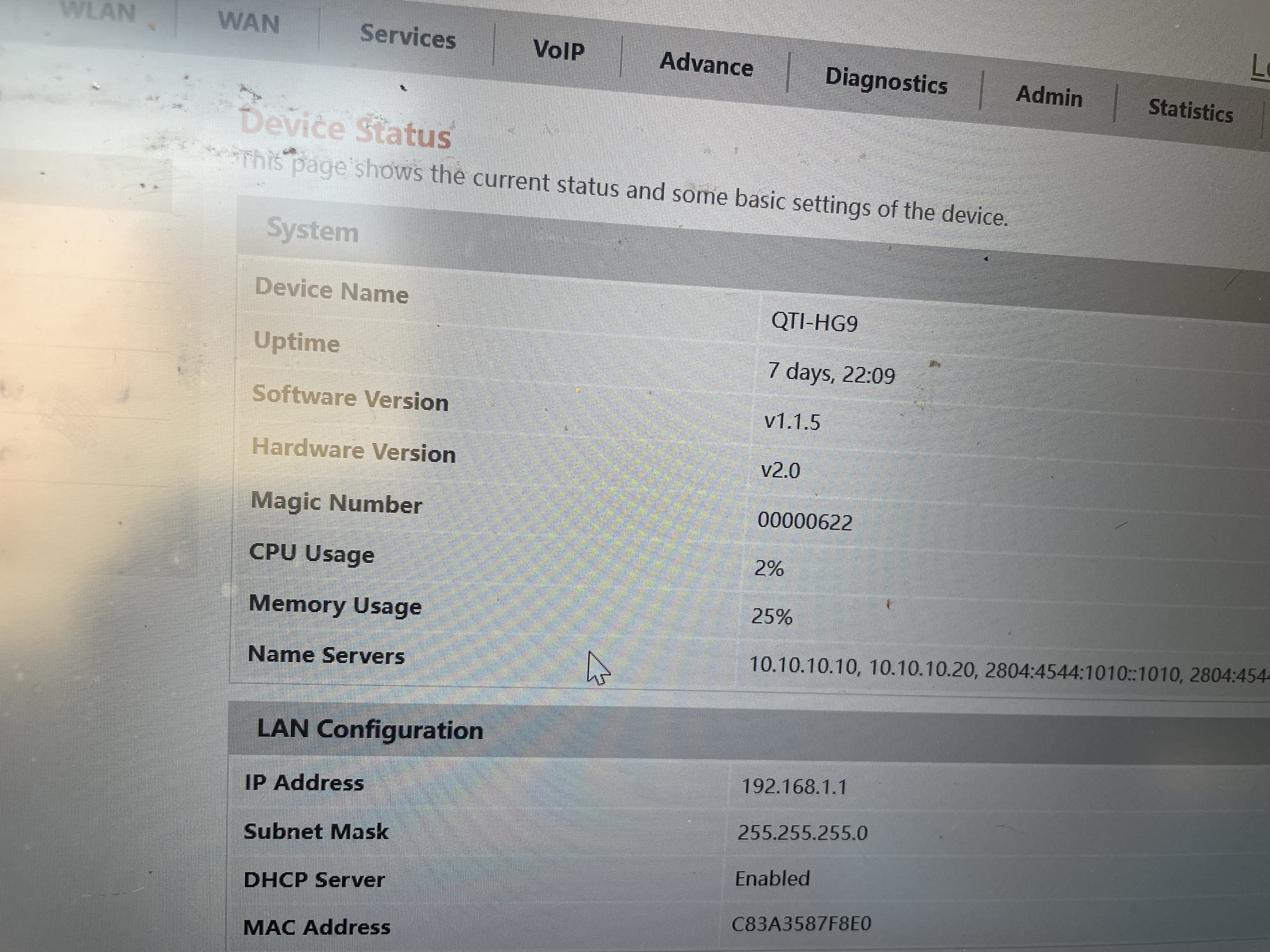Open the WLAN tab
Screen dimensions: 1270x952
point(98,11)
